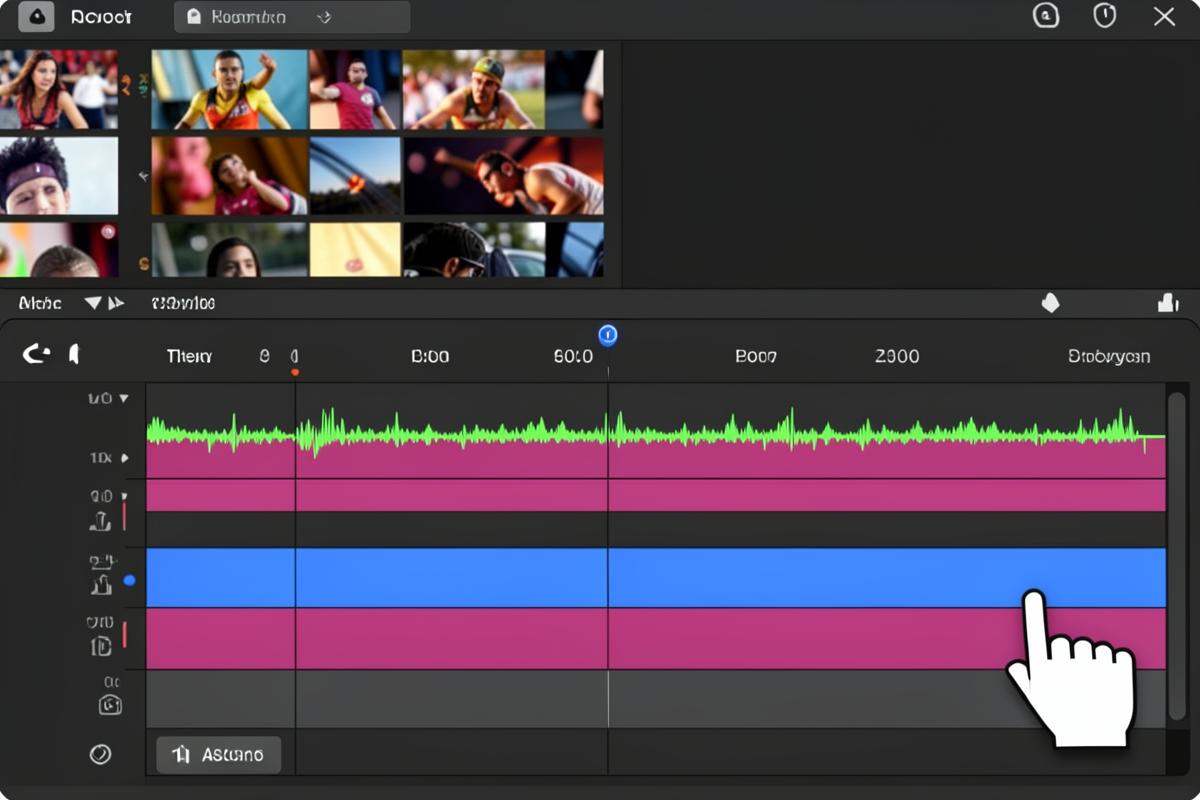Click the marker icon beside the back arrow

tap(73, 354)
